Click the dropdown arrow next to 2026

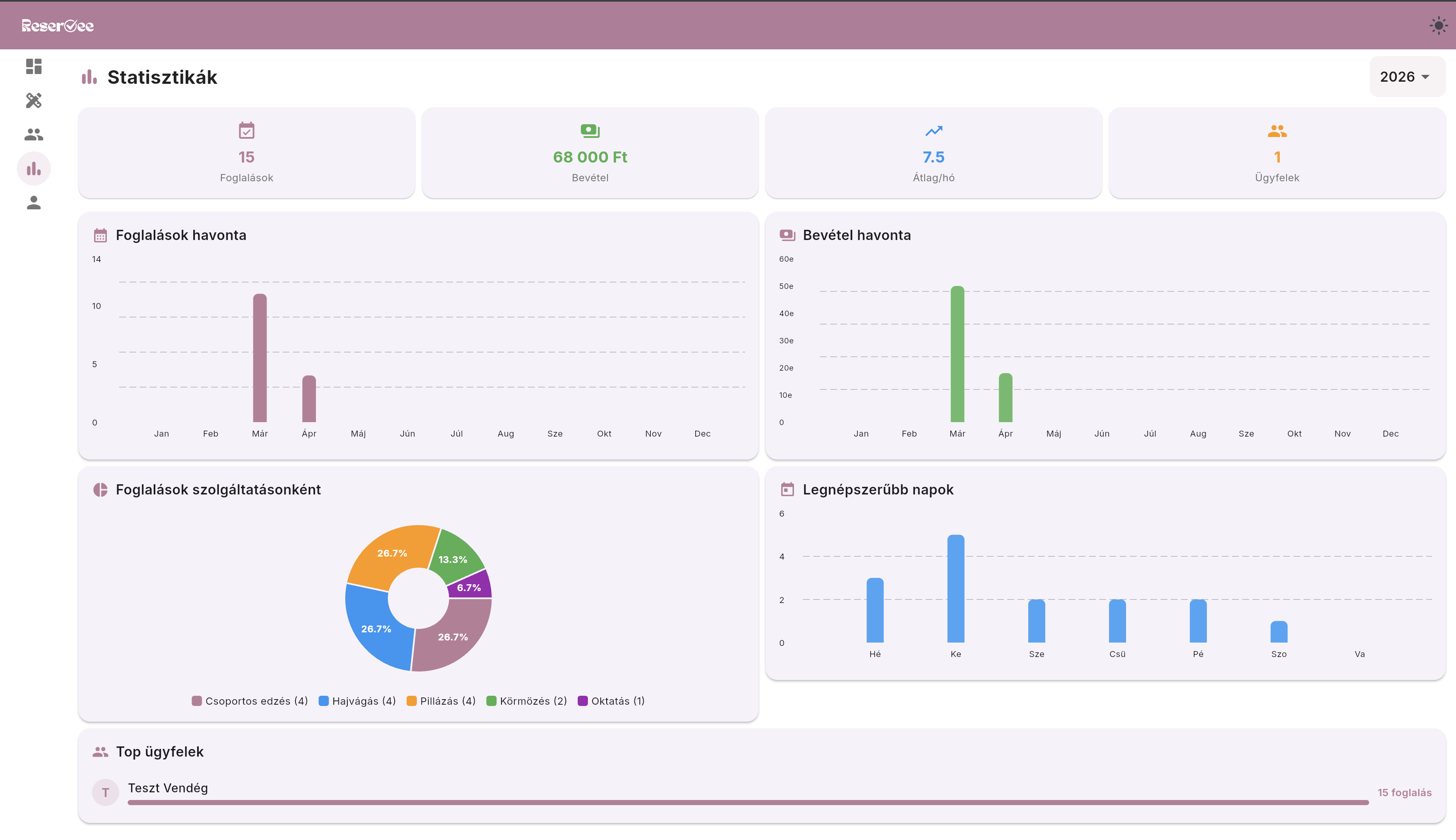pos(1425,77)
